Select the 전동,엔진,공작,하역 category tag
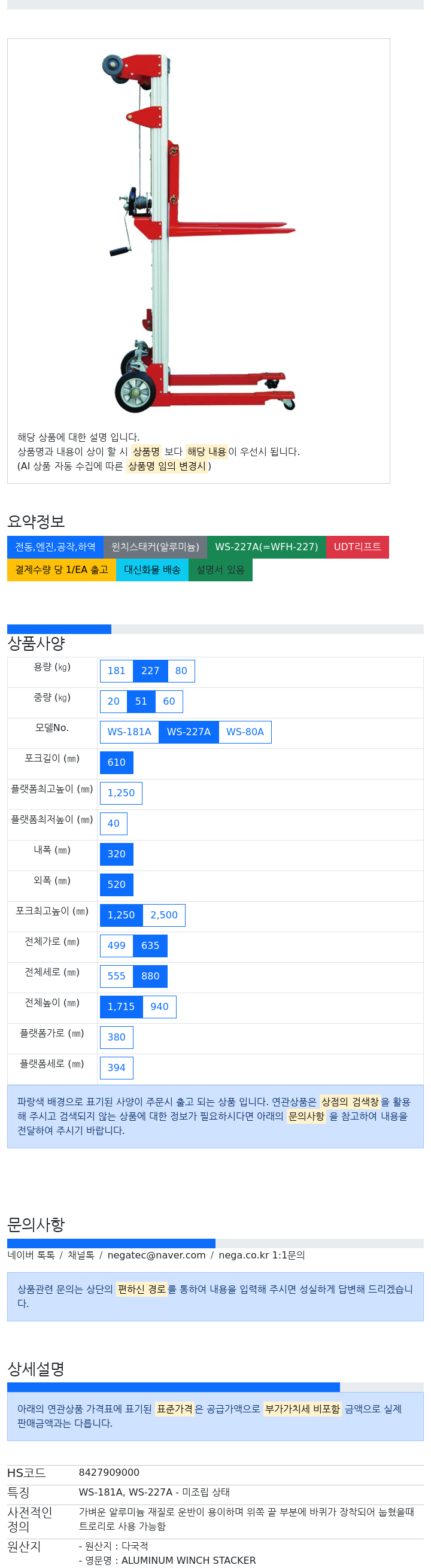 tap(56, 547)
